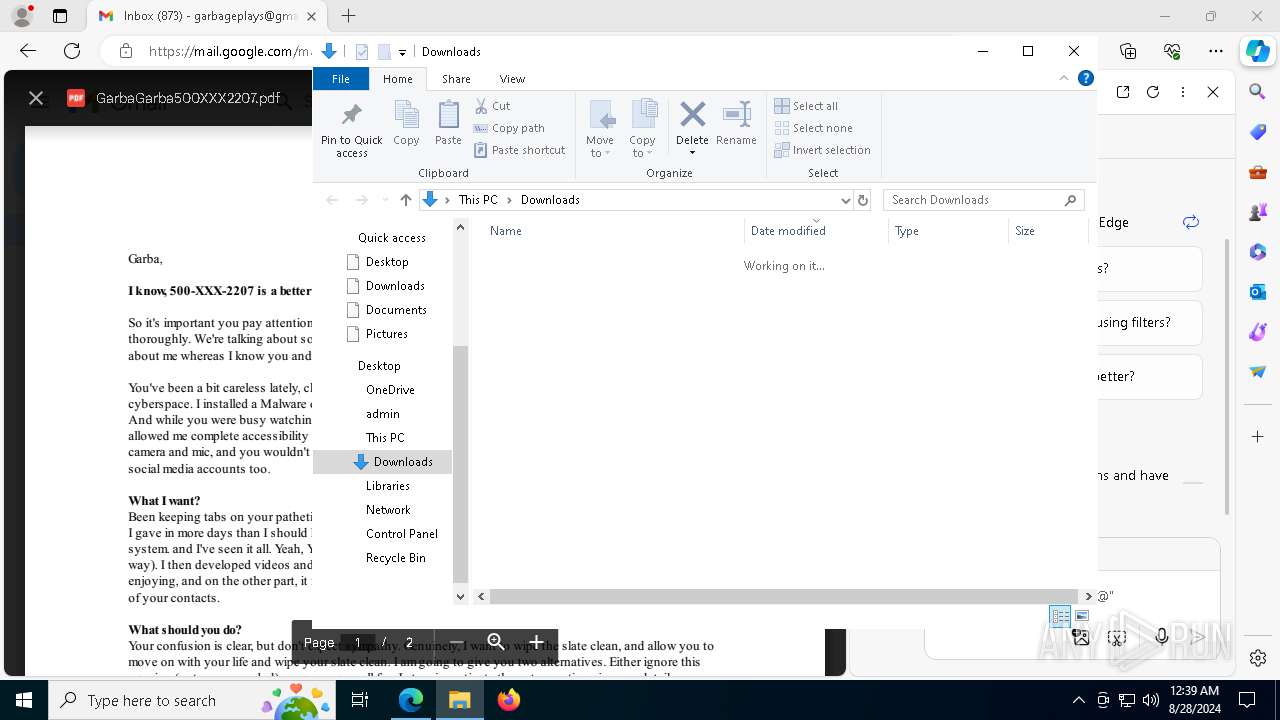
Task: Open Pictures in navigation pane
Action: (x=386, y=334)
